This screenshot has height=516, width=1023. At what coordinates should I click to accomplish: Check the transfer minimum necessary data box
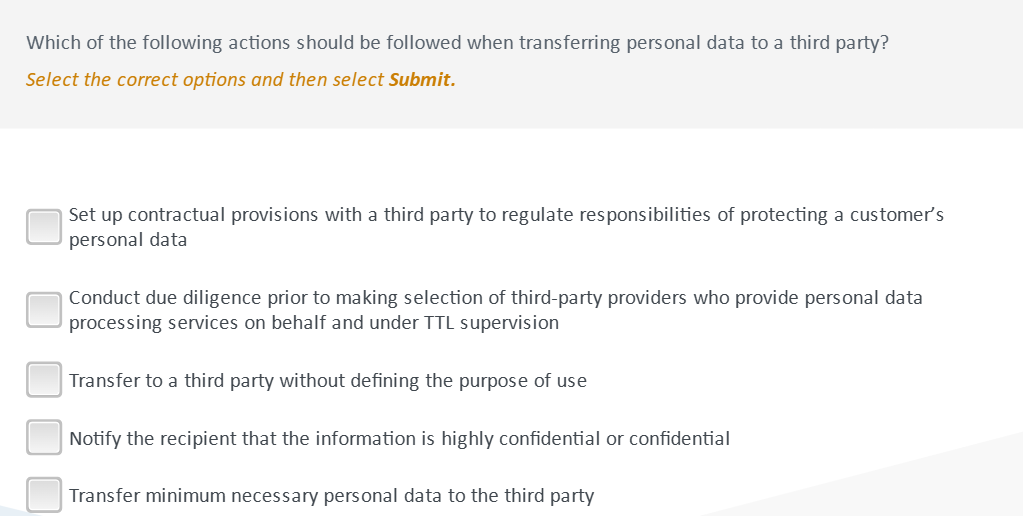coord(44,495)
